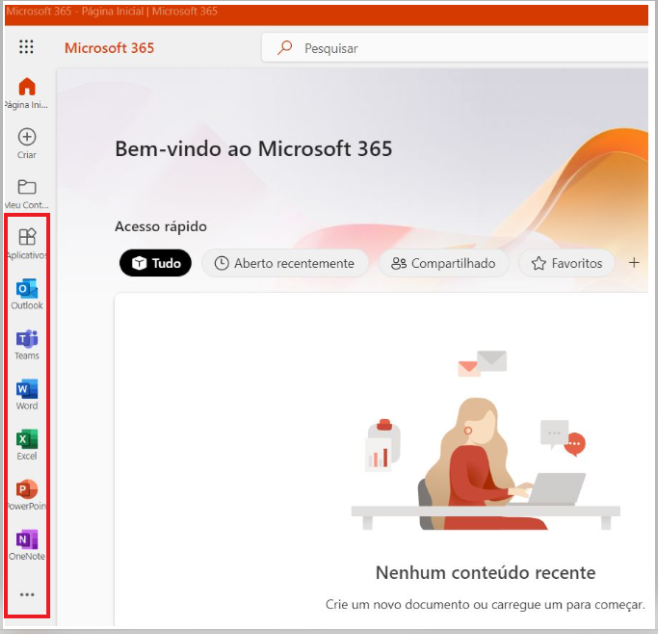
Task: Click the Criar plus icon in sidebar
Action: click(27, 138)
